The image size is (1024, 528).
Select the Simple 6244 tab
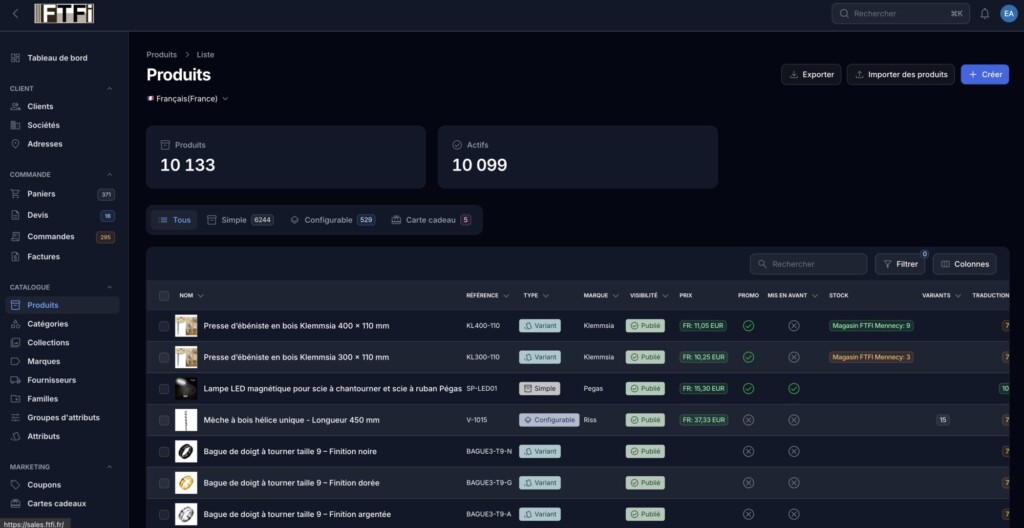(x=240, y=220)
